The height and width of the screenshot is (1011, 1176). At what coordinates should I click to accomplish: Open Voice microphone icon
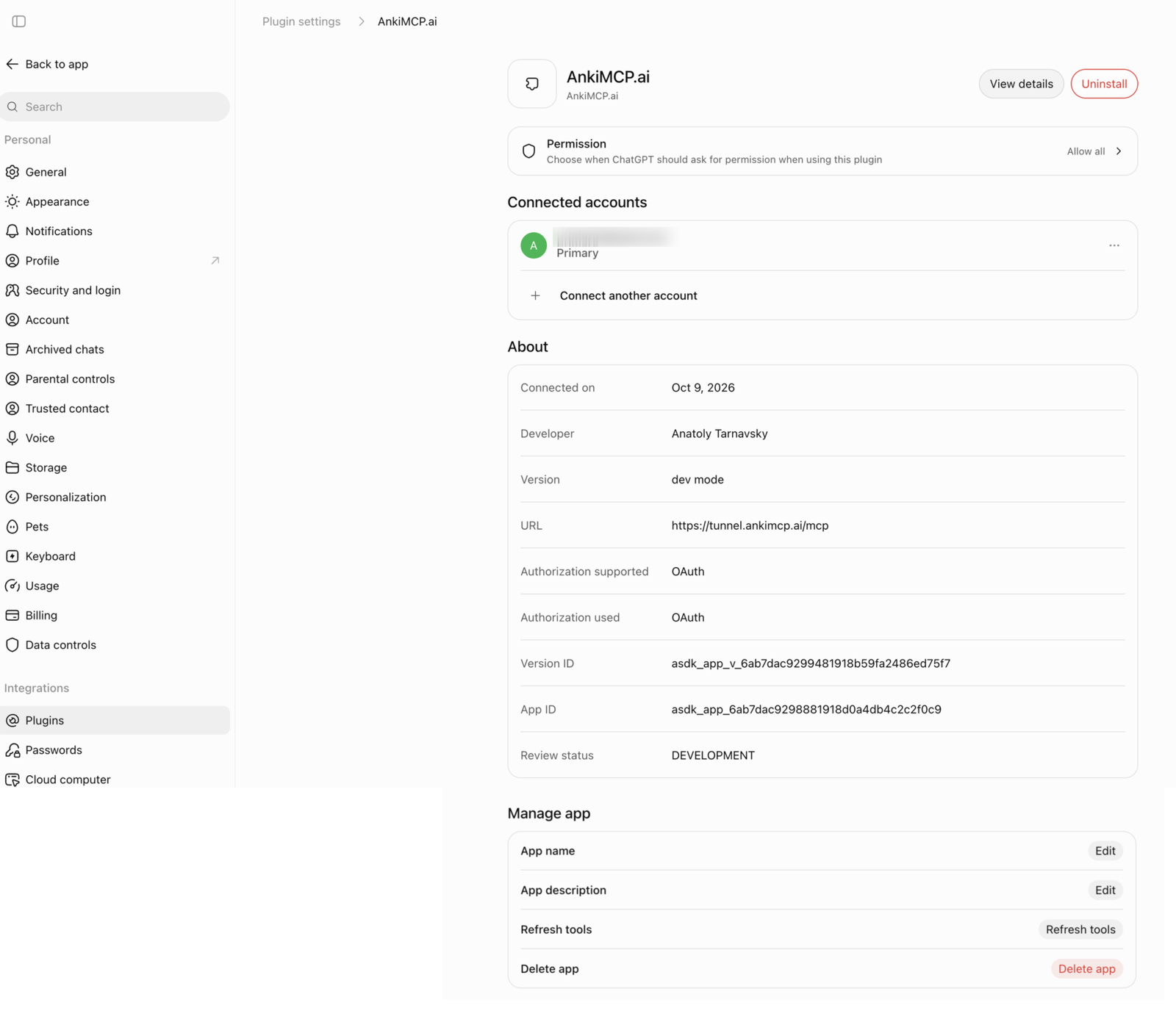pyautogui.click(x=12, y=438)
